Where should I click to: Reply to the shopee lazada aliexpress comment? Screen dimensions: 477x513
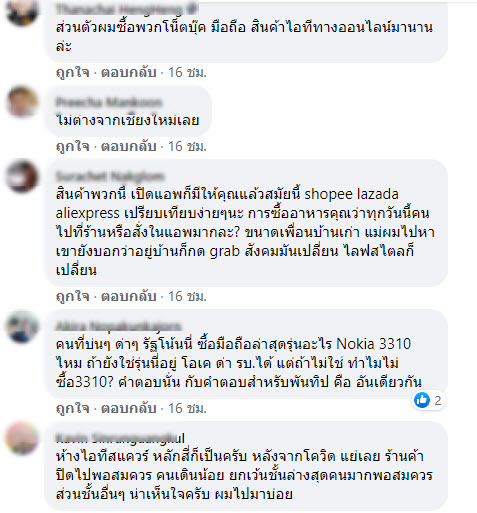pyautogui.click(x=129, y=296)
